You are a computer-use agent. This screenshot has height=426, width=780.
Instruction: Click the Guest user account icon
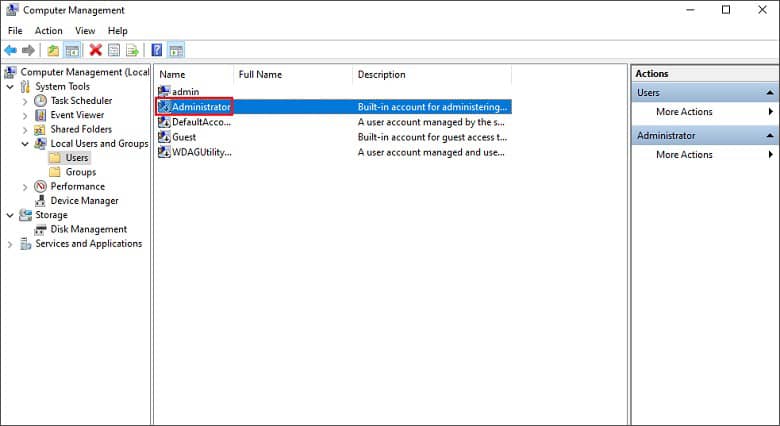click(x=164, y=137)
